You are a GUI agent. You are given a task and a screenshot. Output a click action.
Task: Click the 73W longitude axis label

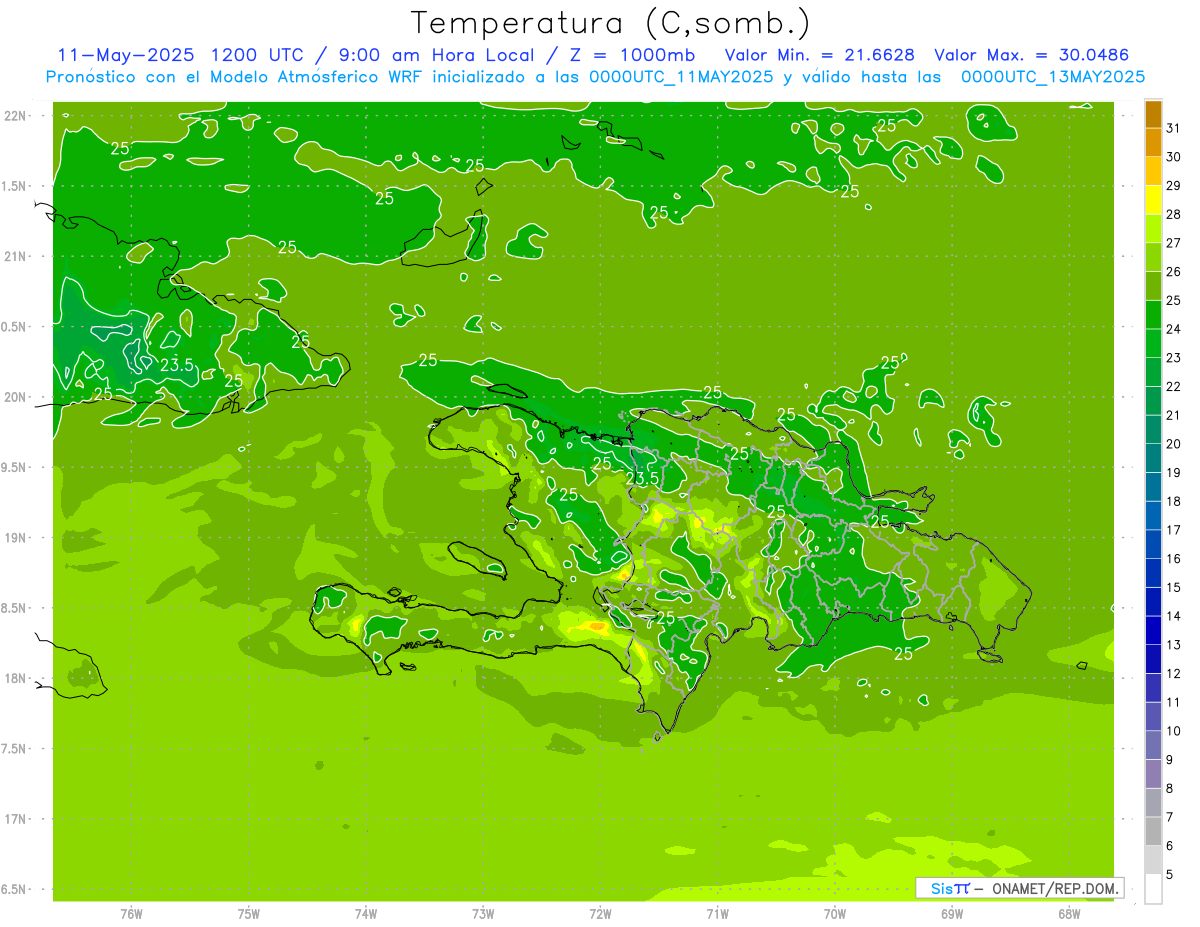(483, 914)
